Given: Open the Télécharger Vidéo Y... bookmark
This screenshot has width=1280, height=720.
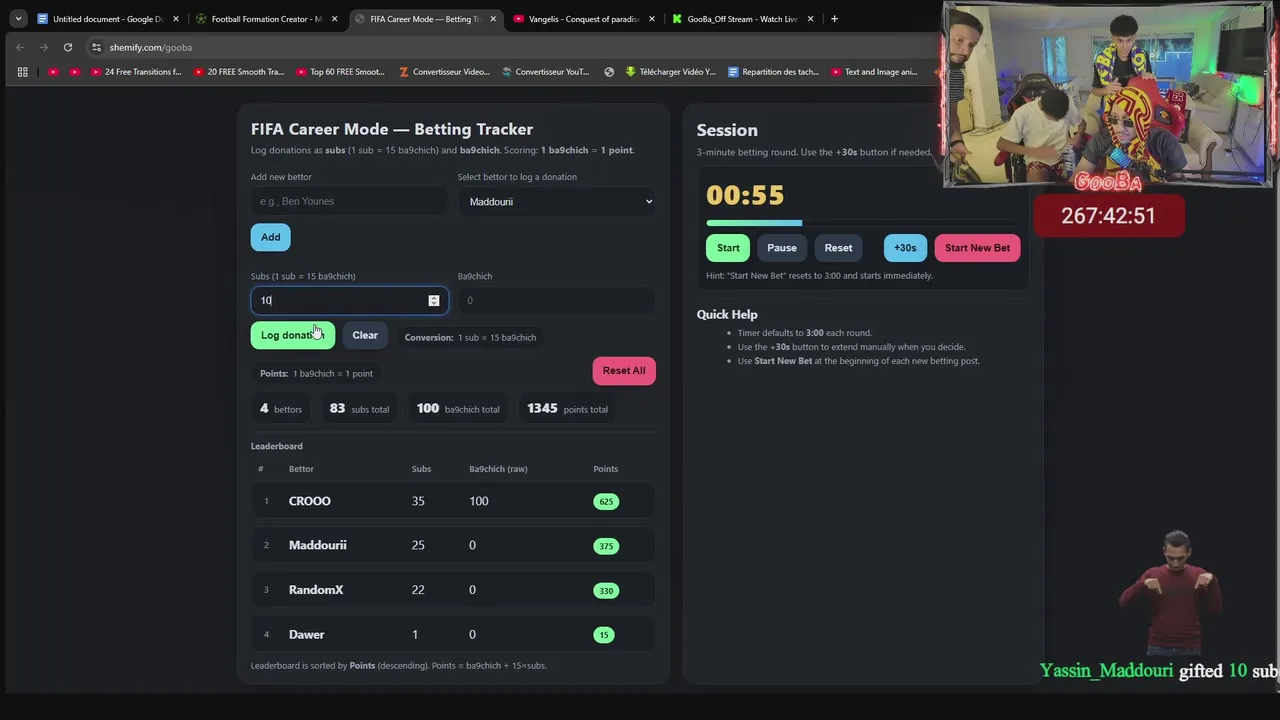Looking at the screenshot, I should coord(671,72).
